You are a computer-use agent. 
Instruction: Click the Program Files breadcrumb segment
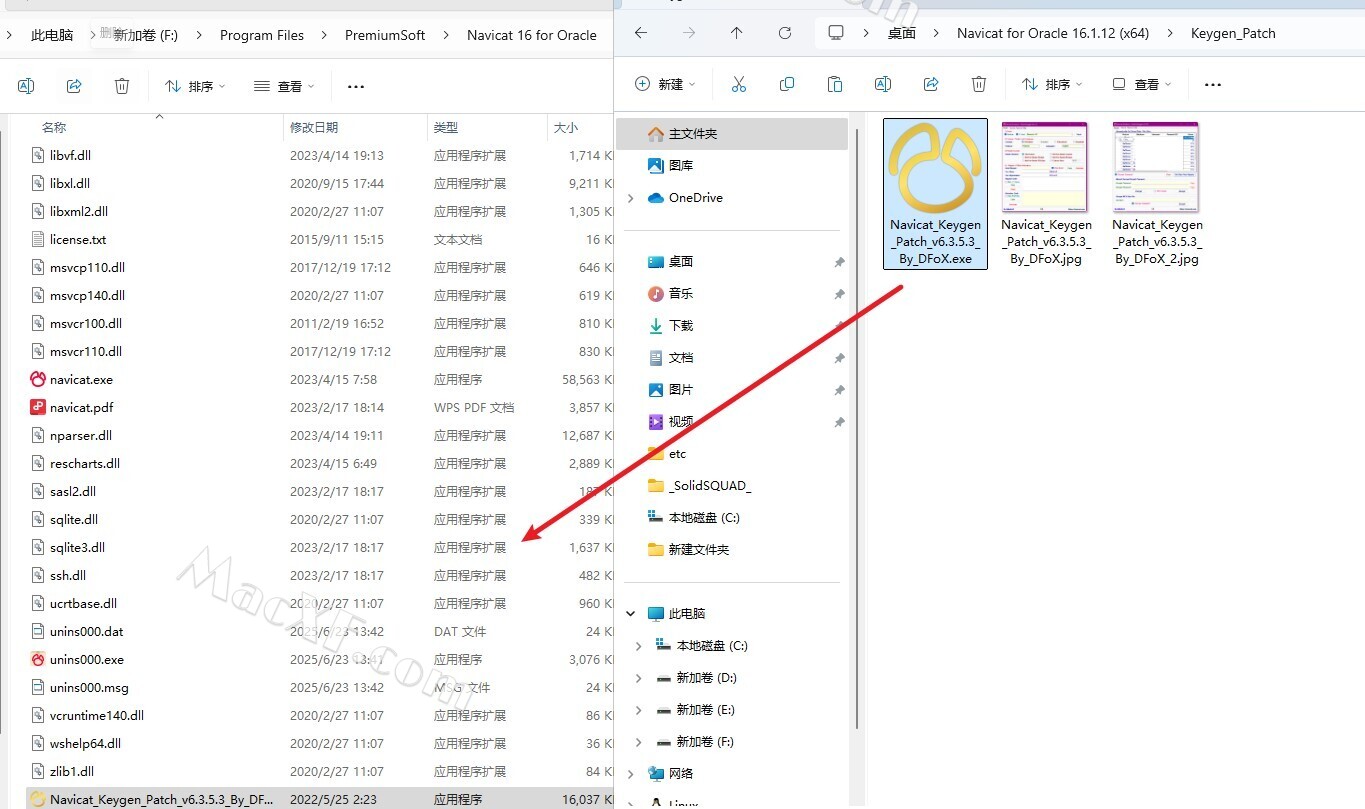(262, 35)
